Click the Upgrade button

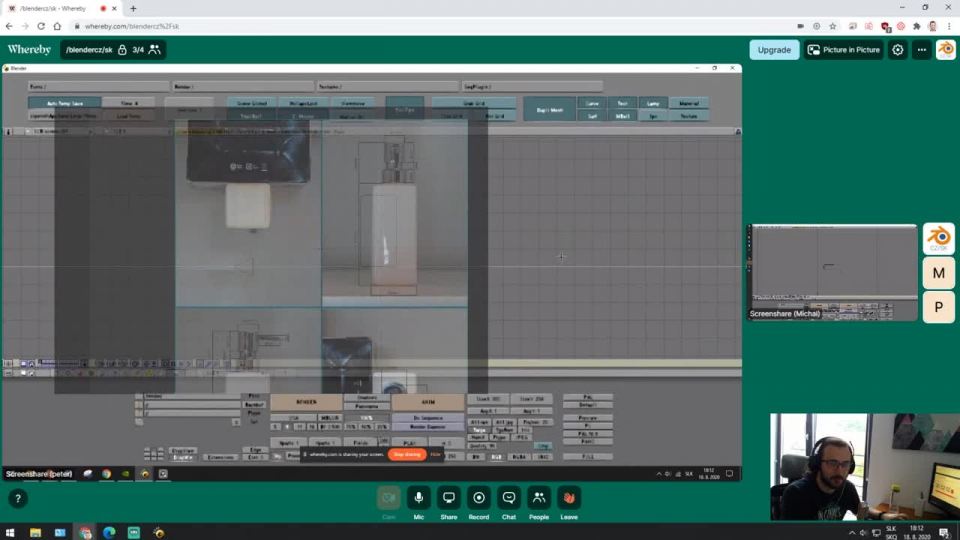coord(774,50)
